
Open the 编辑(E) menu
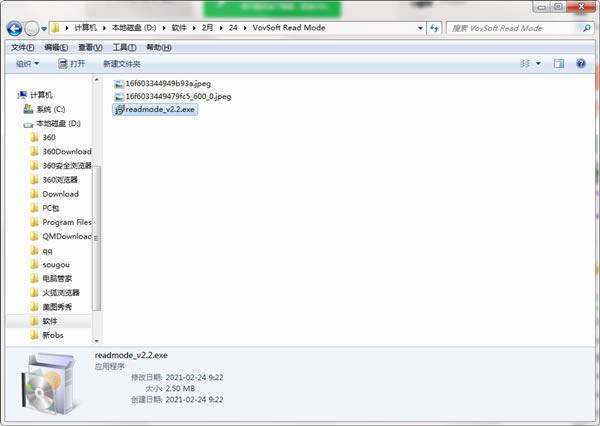[56, 47]
